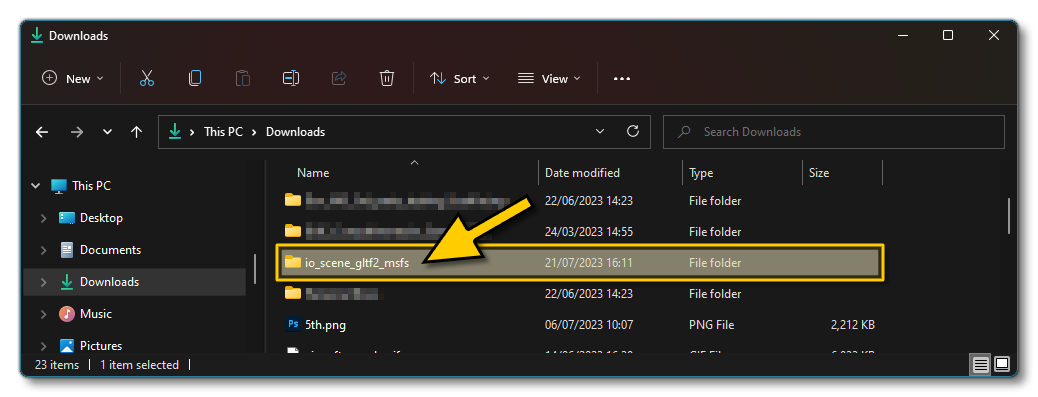Refresh the Downloads folder view
Viewport: 1038px width, 397px height.
pos(633,131)
